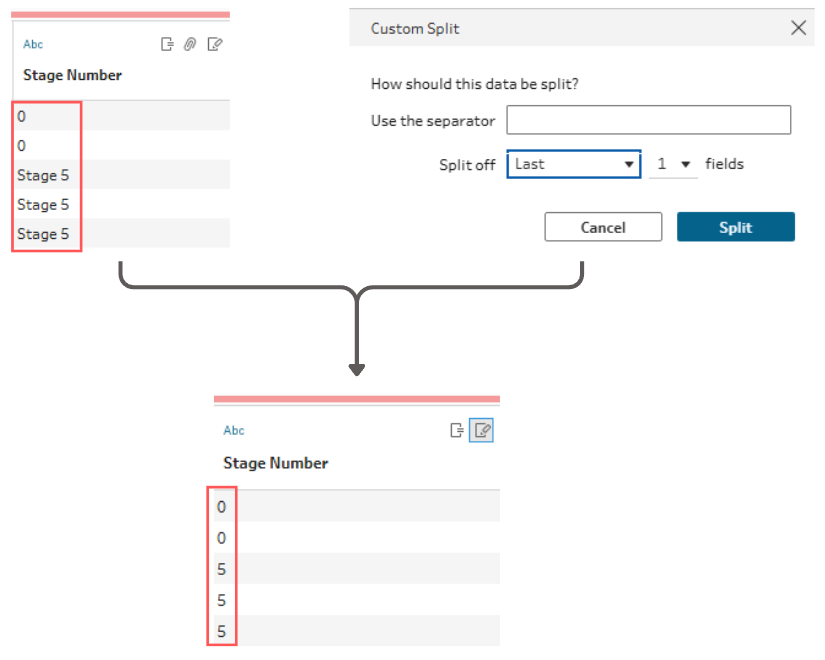Click Stage Number field title in bottom card
This screenshot has width=825, height=660.
click(x=276, y=463)
